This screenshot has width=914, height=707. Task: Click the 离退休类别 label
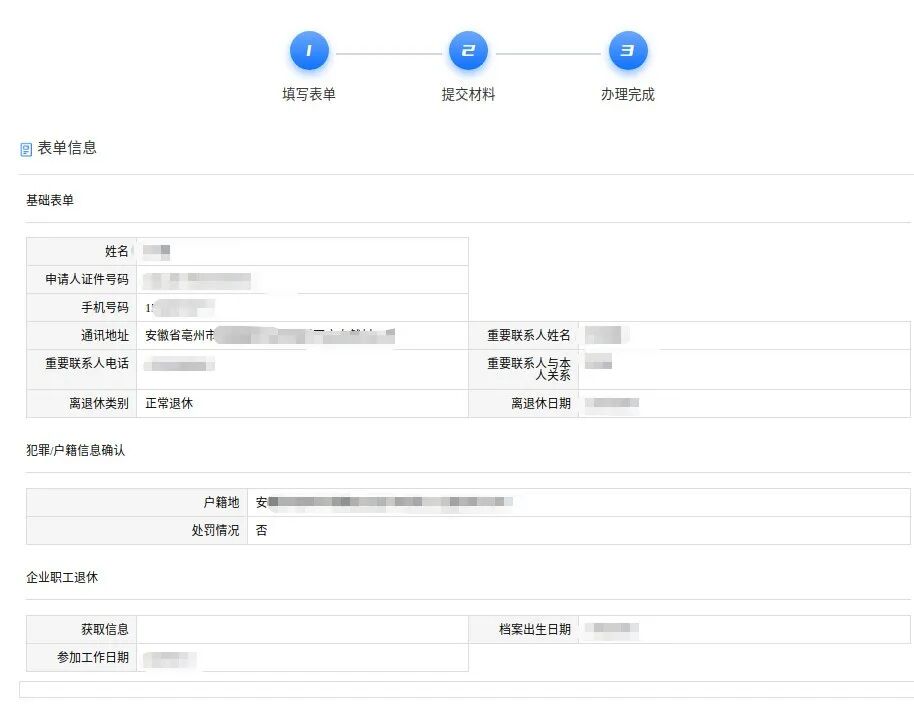[x=99, y=403]
